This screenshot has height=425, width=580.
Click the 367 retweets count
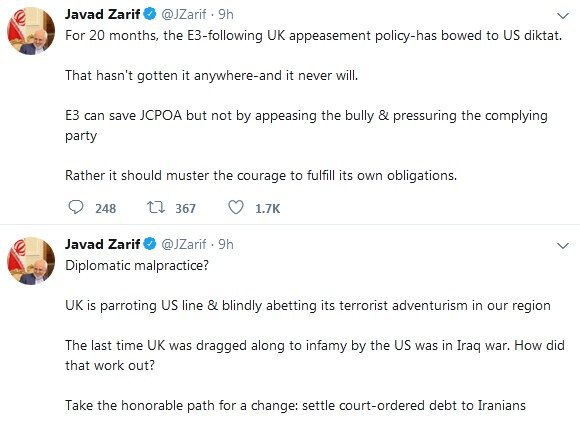(x=185, y=209)
